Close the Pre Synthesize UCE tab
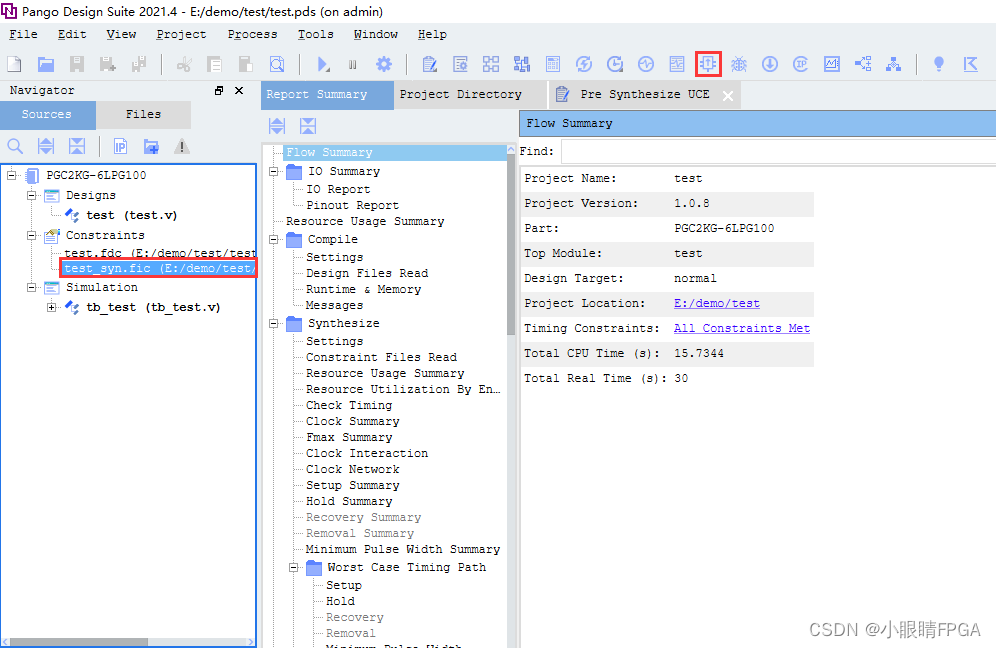This screenshot has width=996, height=648. 728,96
